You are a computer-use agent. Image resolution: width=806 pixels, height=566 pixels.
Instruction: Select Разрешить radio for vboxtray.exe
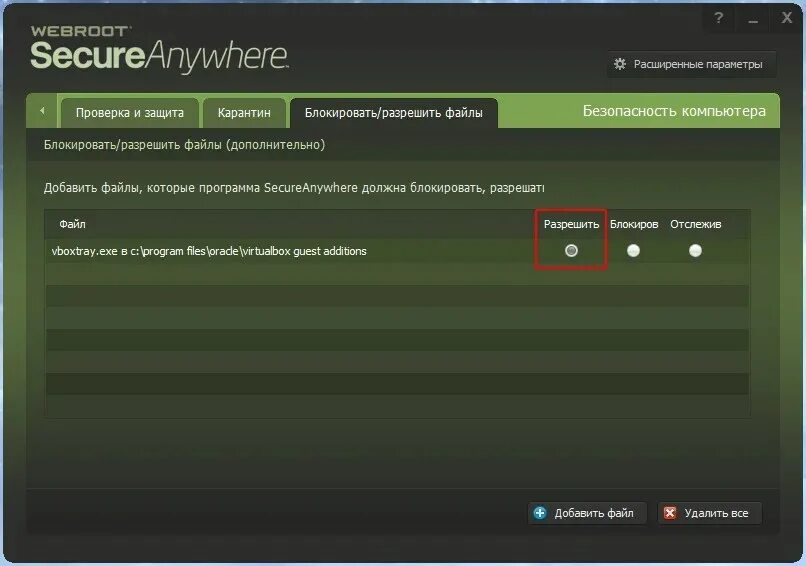click(x=571, y=250)
